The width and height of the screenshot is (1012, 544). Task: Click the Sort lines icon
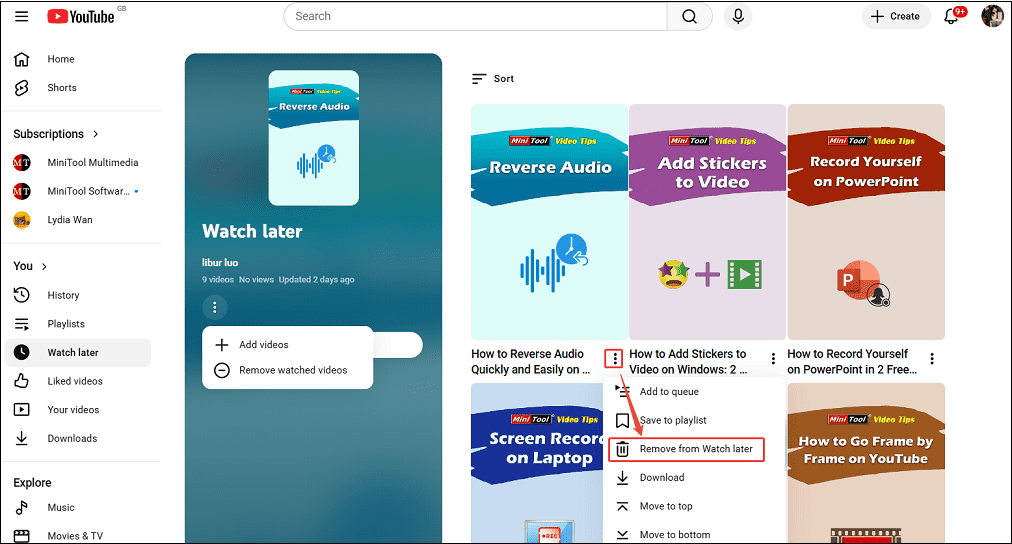tap(478, 79)
